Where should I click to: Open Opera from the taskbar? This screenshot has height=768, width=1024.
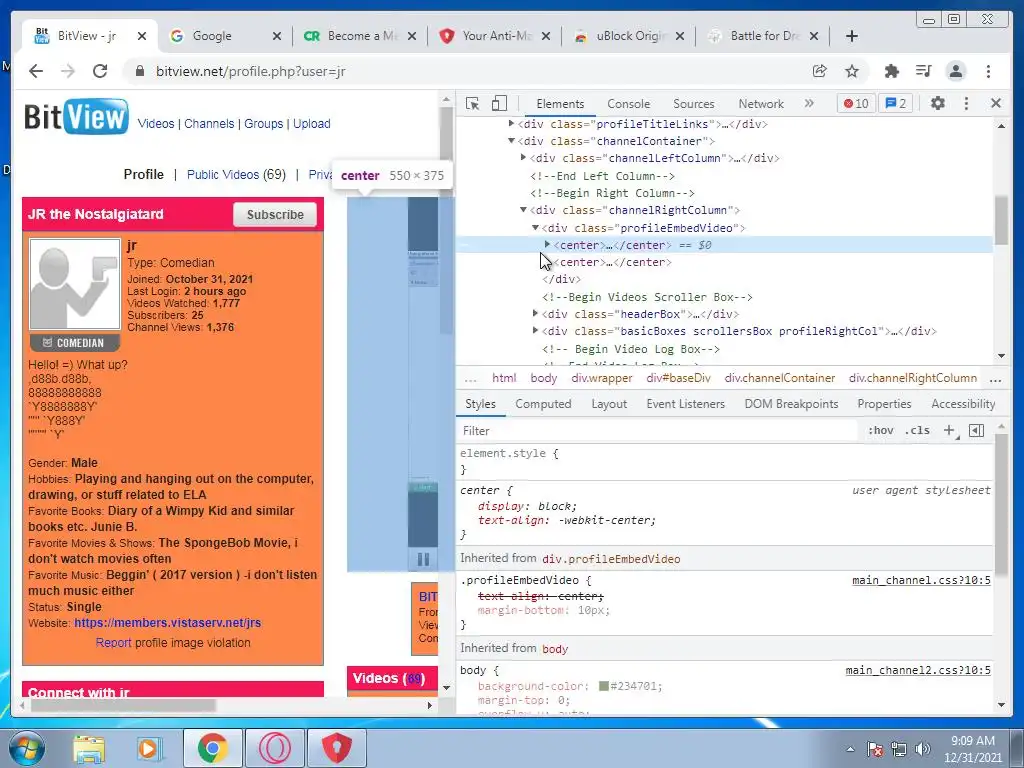274,748
